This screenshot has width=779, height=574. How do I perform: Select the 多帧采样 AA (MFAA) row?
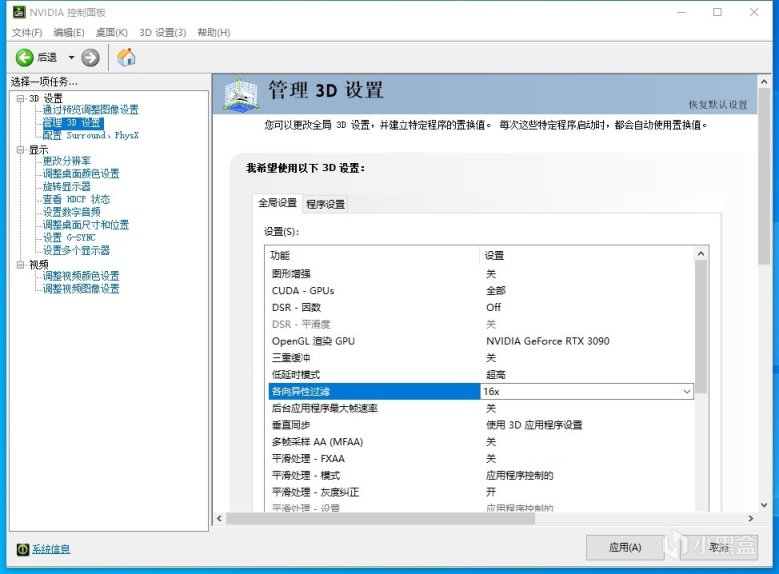click(x=481, y=442)
